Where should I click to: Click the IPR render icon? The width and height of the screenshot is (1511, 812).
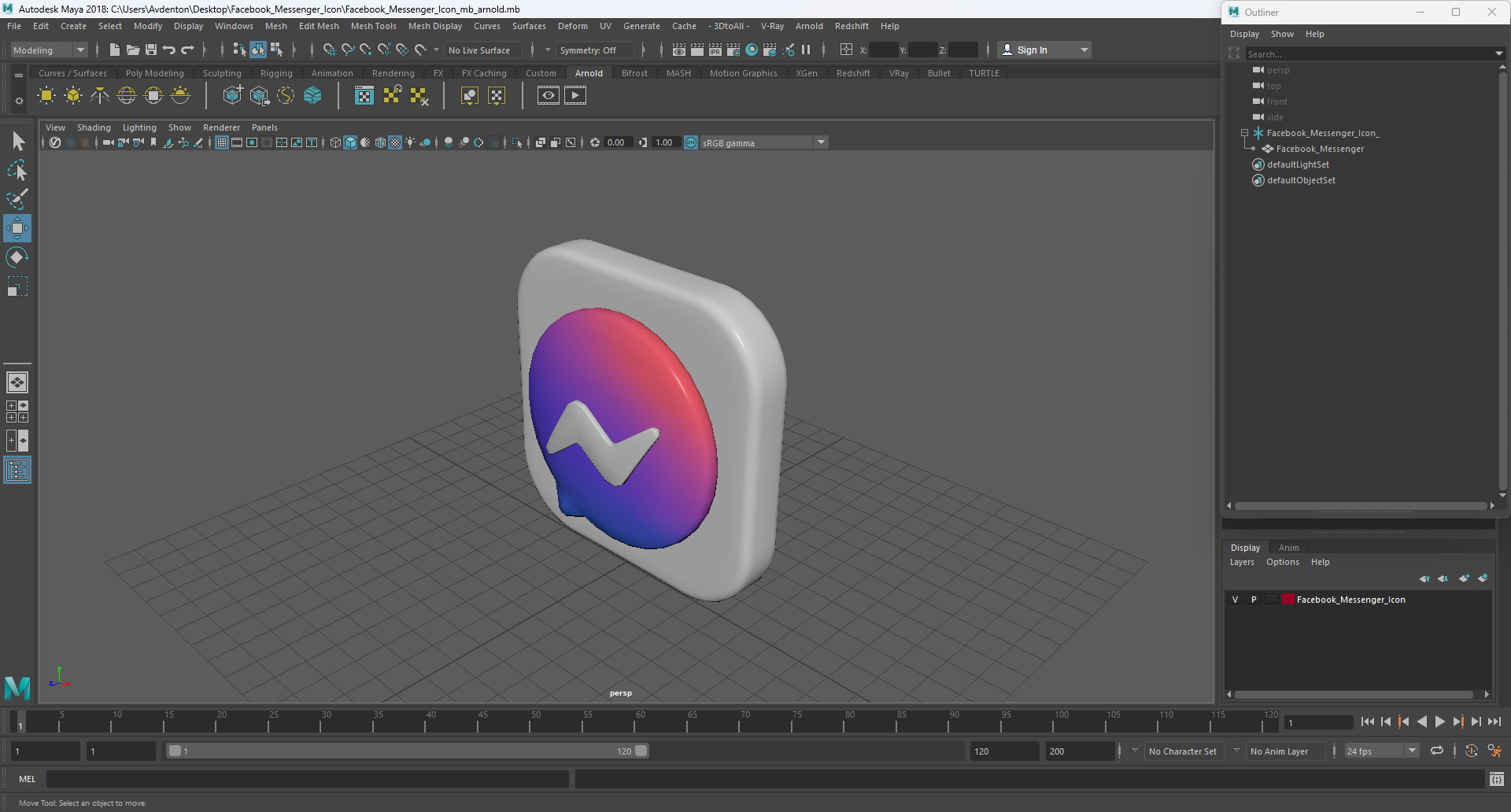pos(715,50)
